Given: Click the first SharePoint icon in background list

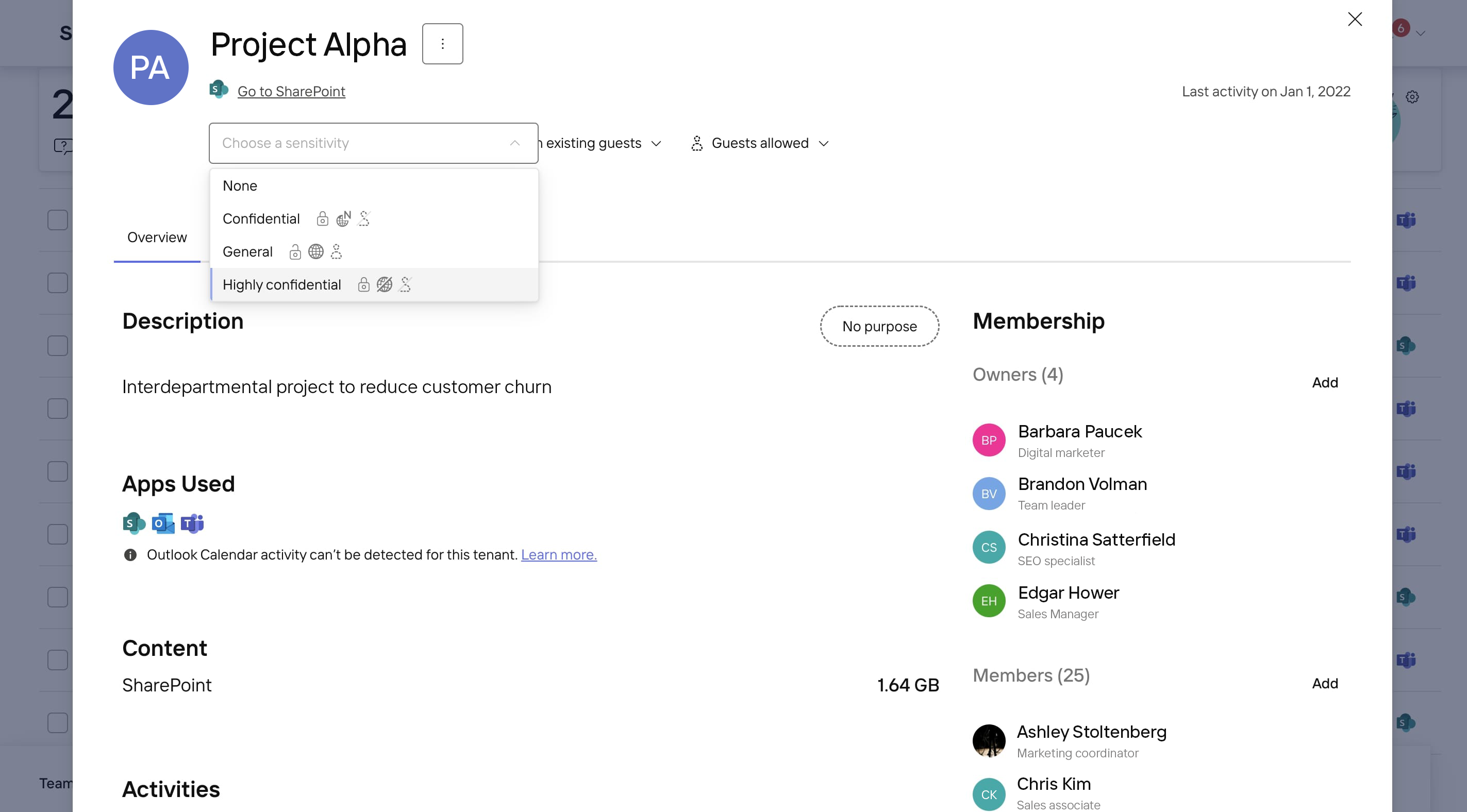Looking at the screenshot, I should point(1406,346).
